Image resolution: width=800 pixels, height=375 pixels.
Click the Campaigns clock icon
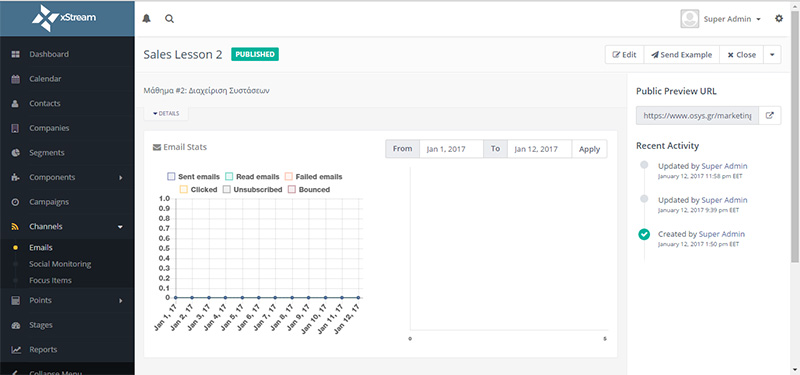click(15, 202)
